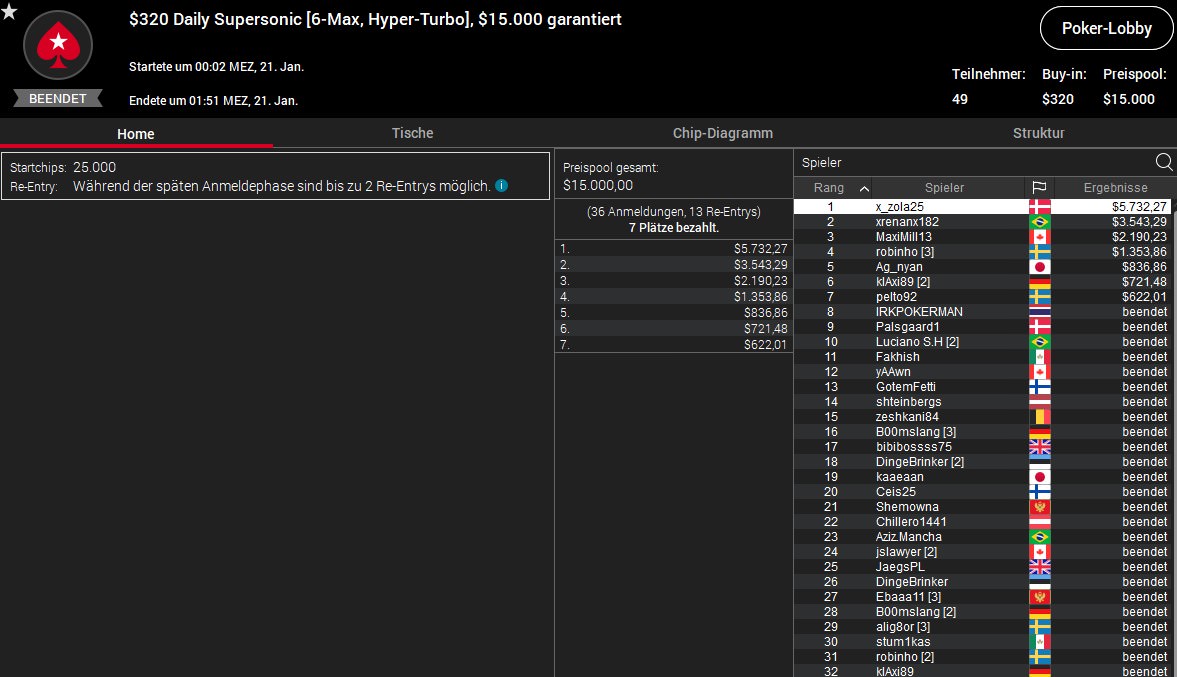
Task: Switch to the Home tab
Action: [136, 133]
